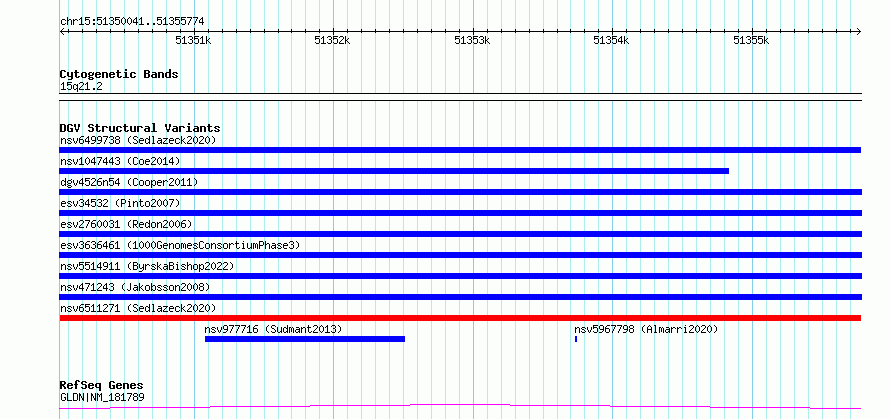Image resolution: width=890 pixels, height=419 pixels.
Task: Click the GLDN|NM_181789 gene label
Action: (x=102, y=397)
